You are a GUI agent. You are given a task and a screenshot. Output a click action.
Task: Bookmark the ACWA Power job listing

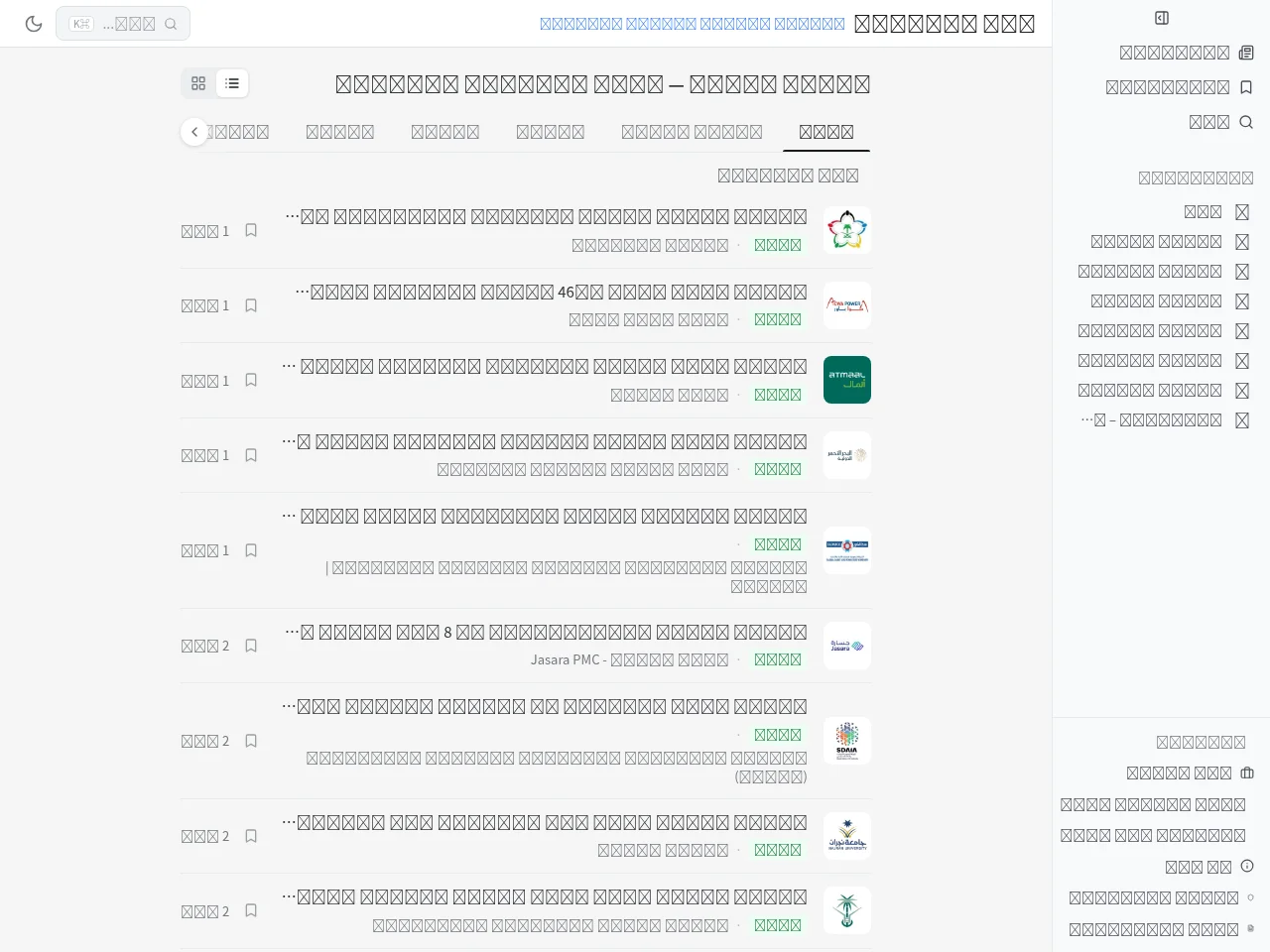pyautogui.click(x=251, y=305)
